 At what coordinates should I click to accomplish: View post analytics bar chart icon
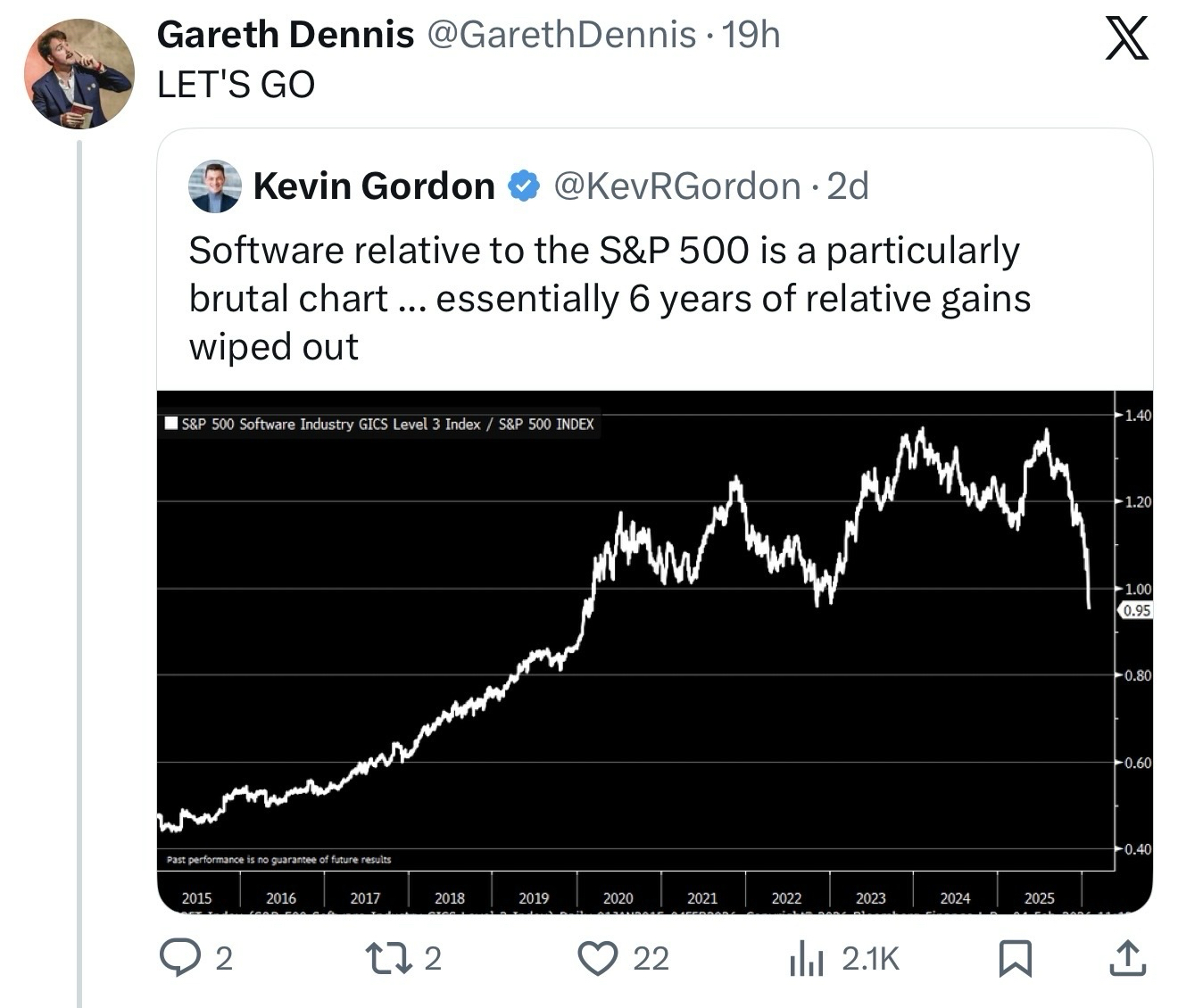coord(806,958)
